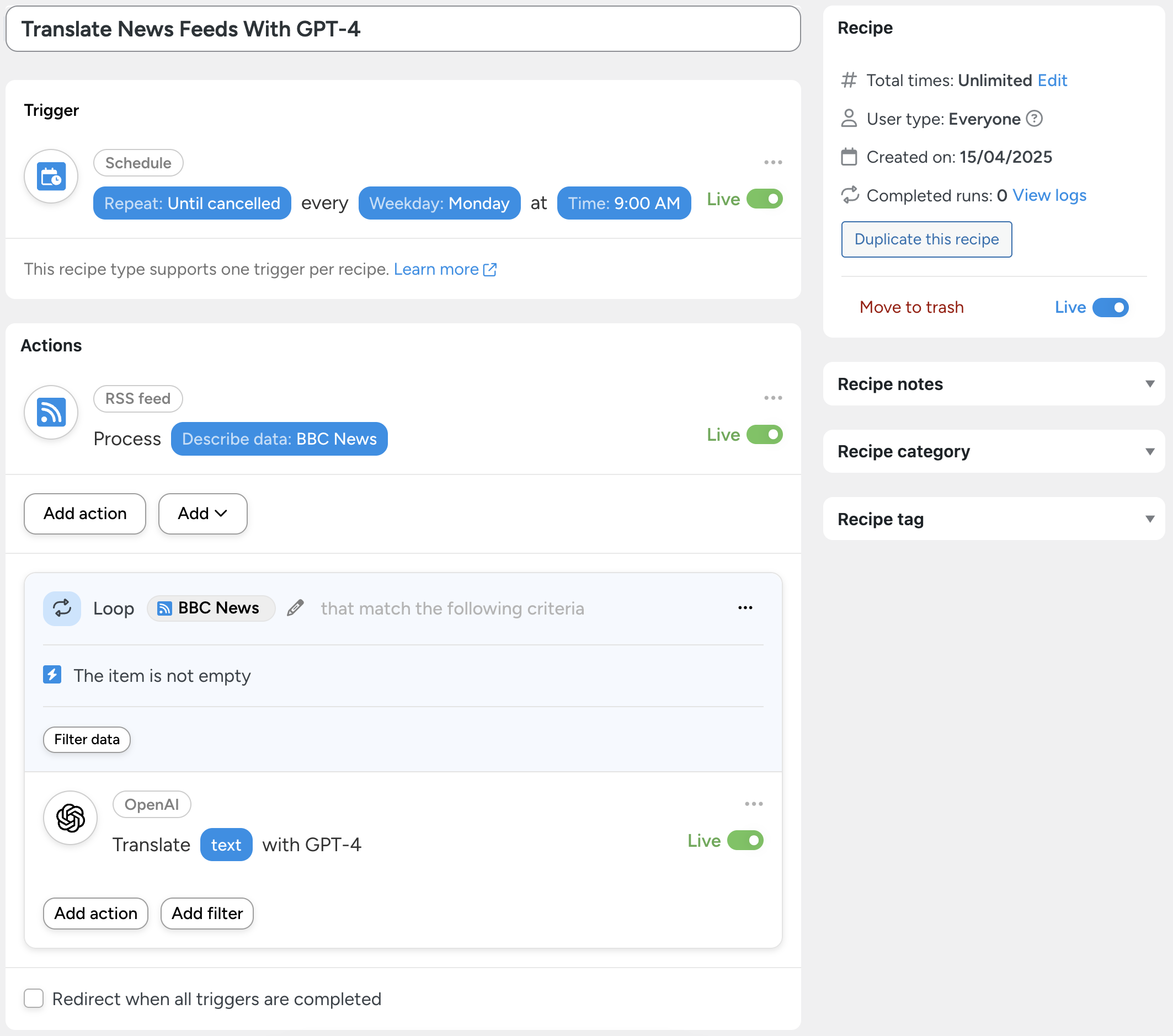
Task: Click the RSS feed action icon
Action: 51,412
